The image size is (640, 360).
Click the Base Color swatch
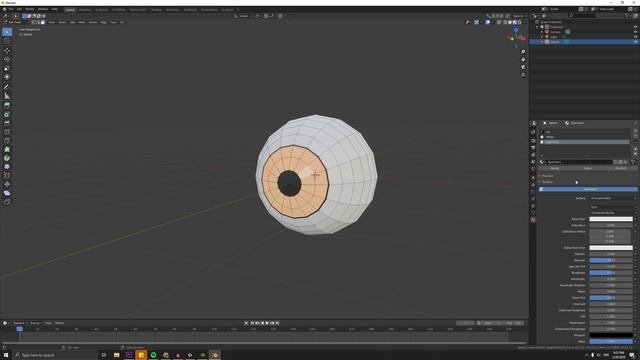click(x=611, y=219)
